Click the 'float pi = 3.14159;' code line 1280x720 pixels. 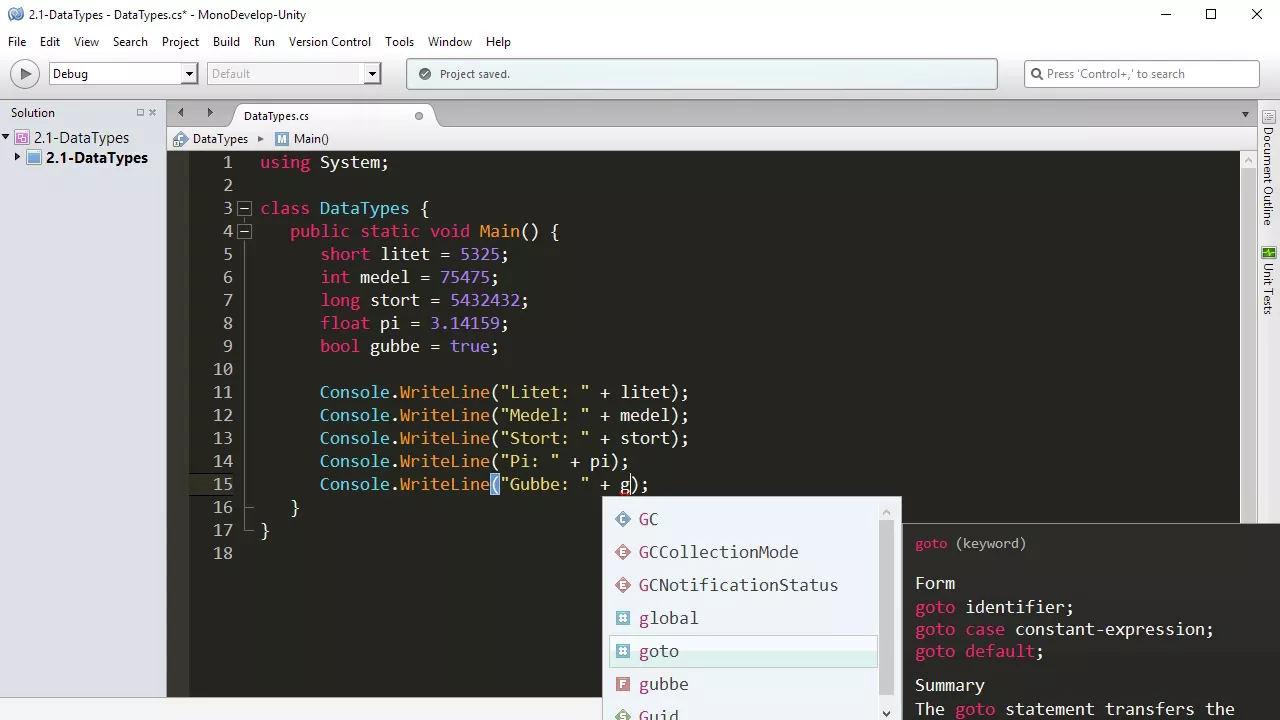tap(414, 323)
